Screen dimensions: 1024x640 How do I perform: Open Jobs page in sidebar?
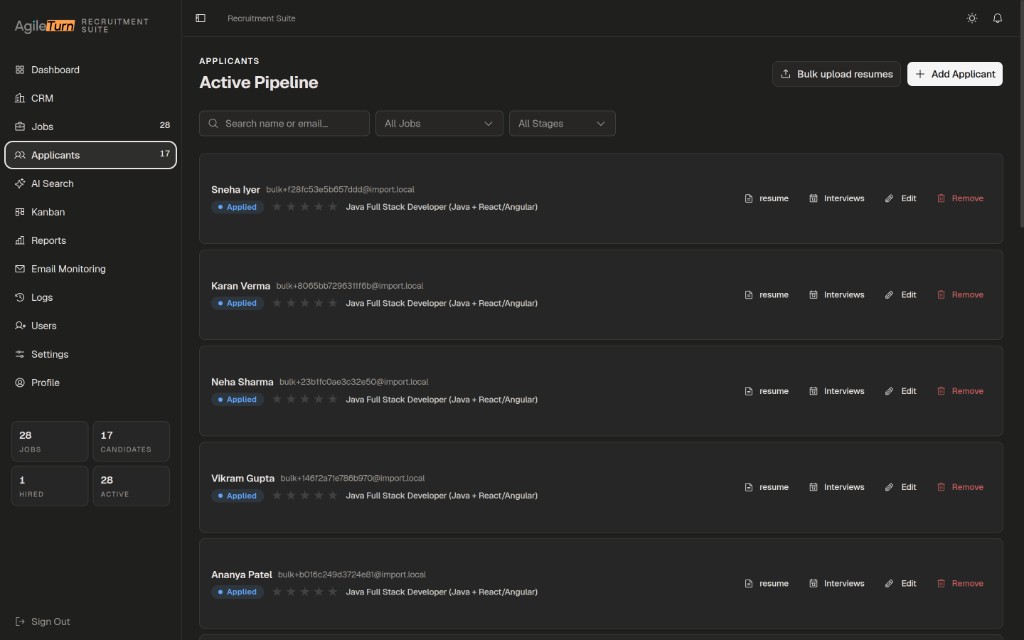point(90,127)
